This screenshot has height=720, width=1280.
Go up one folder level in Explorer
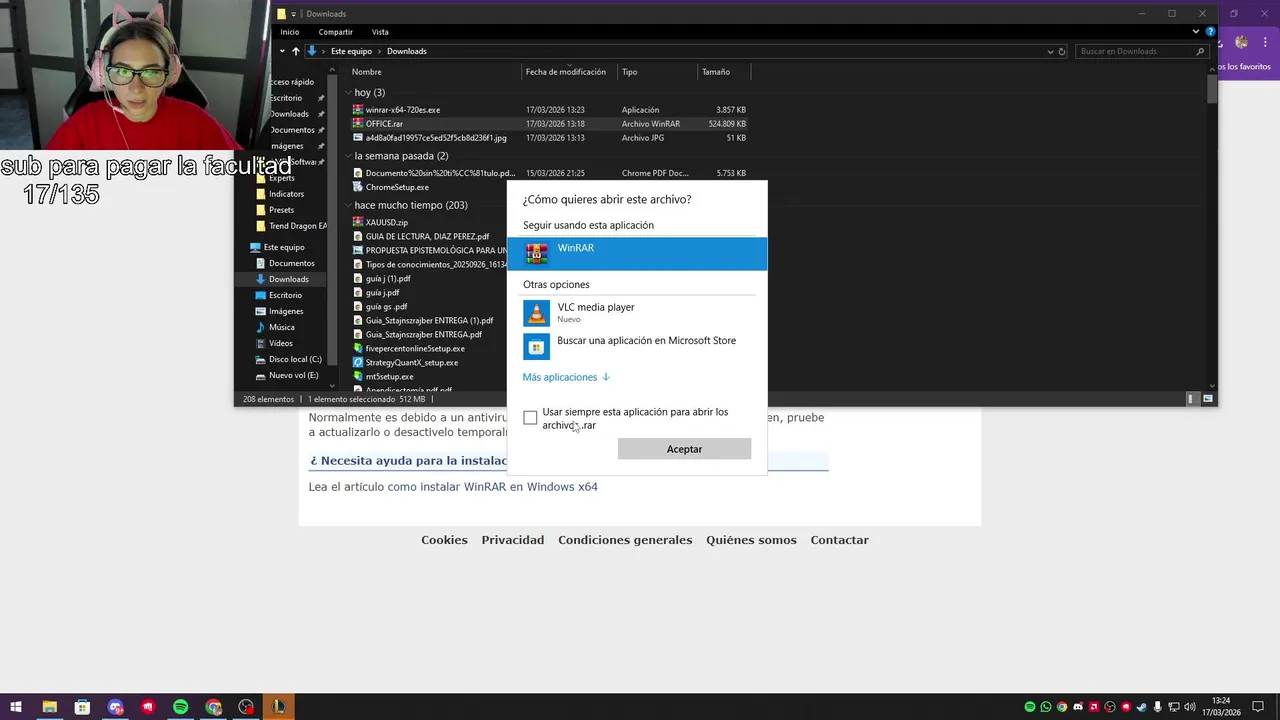(295, 51)
